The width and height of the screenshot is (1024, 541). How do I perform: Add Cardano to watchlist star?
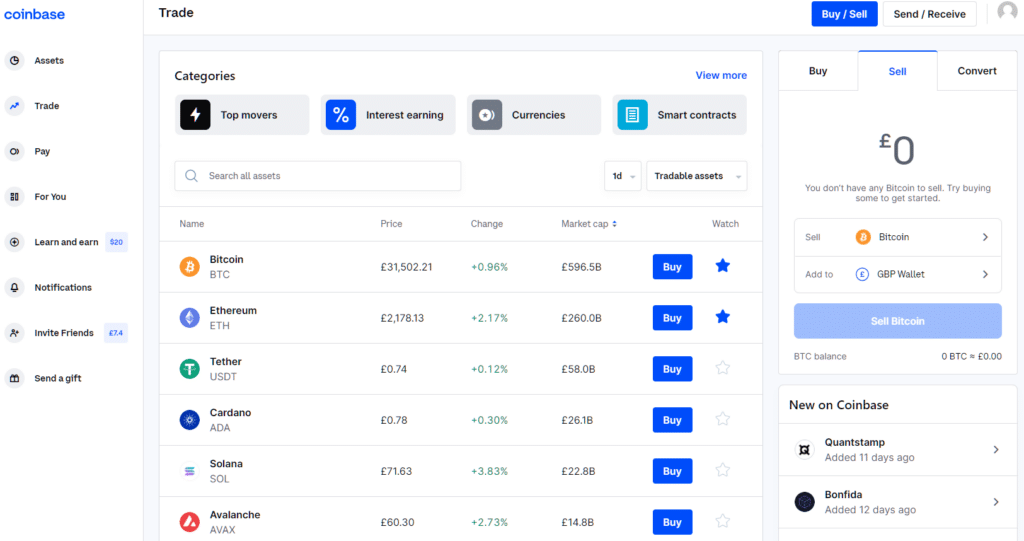(722, 419)
